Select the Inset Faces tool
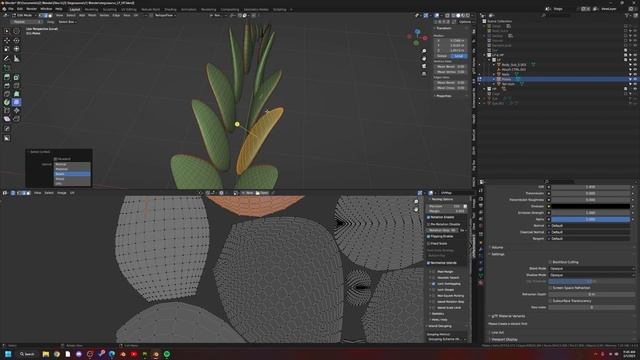Image resolution: width=640 pixels, height=360 pixels. click(16, 77)
